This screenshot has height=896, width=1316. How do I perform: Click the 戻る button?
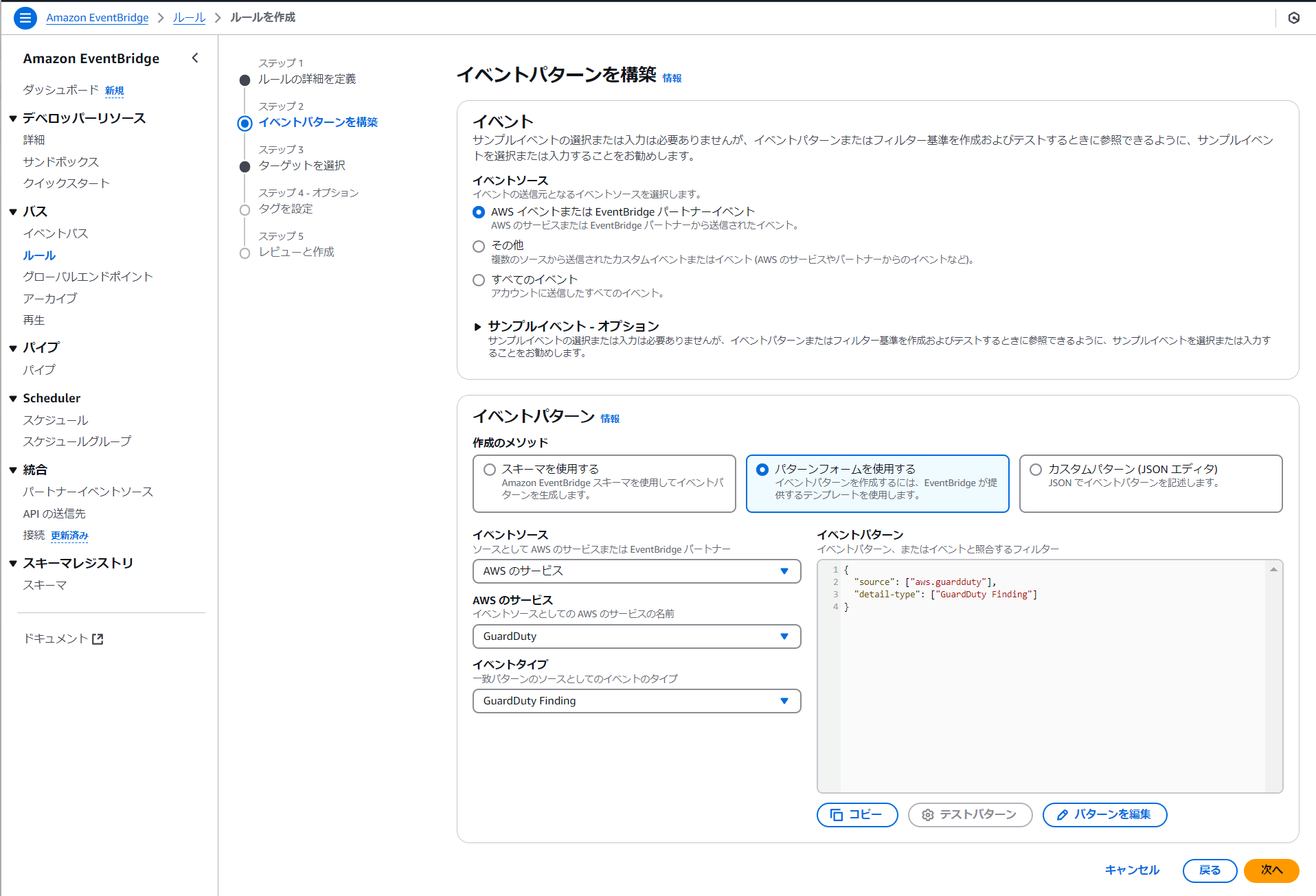1210,871
